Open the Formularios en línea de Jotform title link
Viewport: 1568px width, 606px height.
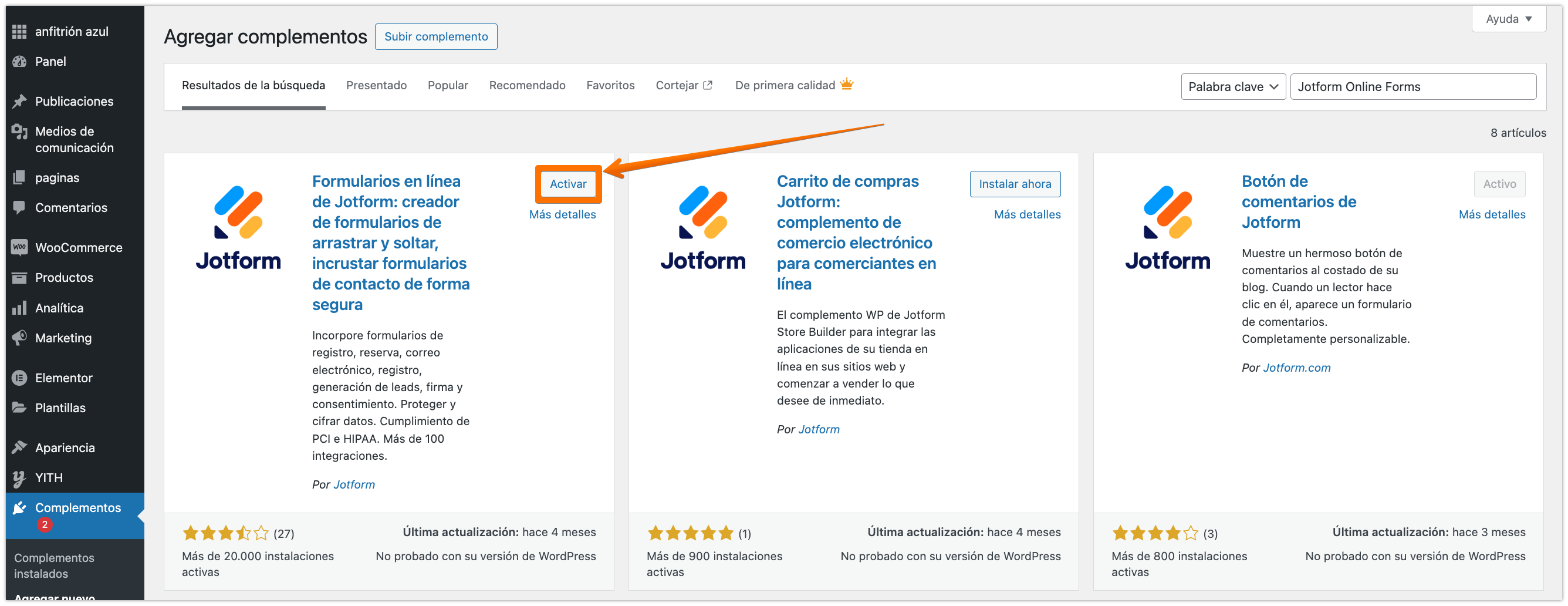pyautogui.click(x=391, y=243)
